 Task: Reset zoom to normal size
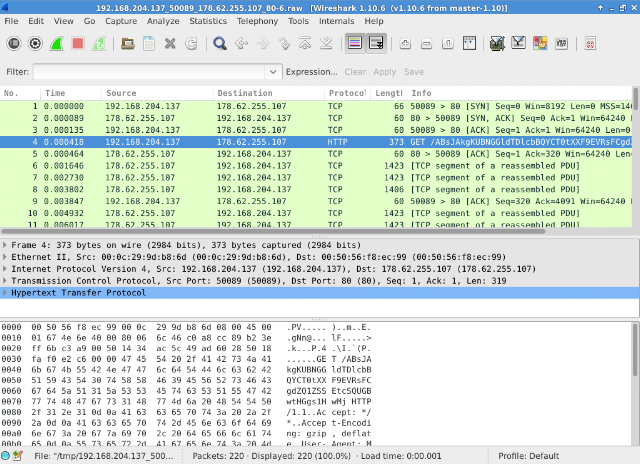[448, 43]
